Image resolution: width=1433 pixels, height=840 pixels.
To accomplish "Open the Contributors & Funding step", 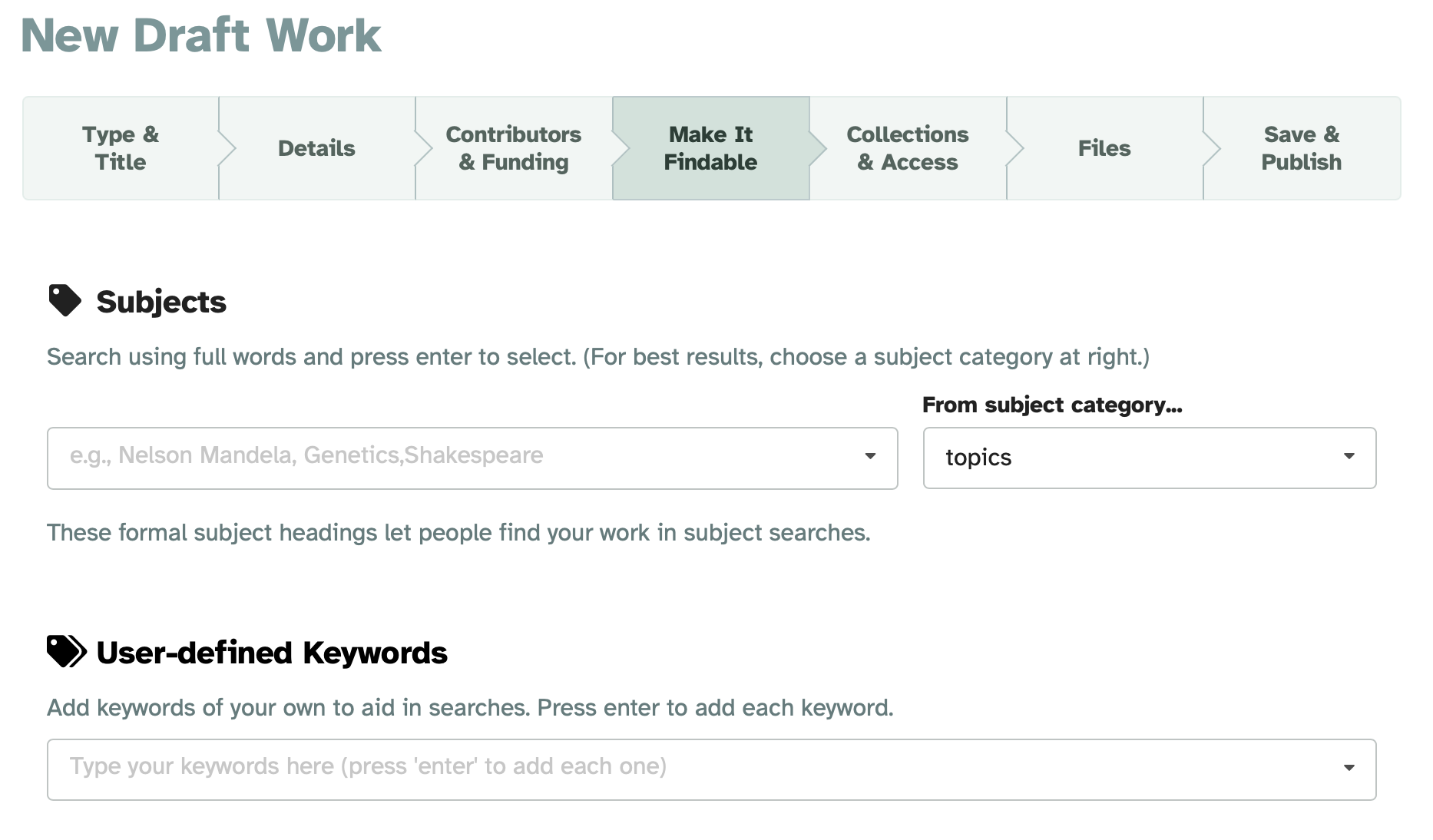I will click(514, 148).
